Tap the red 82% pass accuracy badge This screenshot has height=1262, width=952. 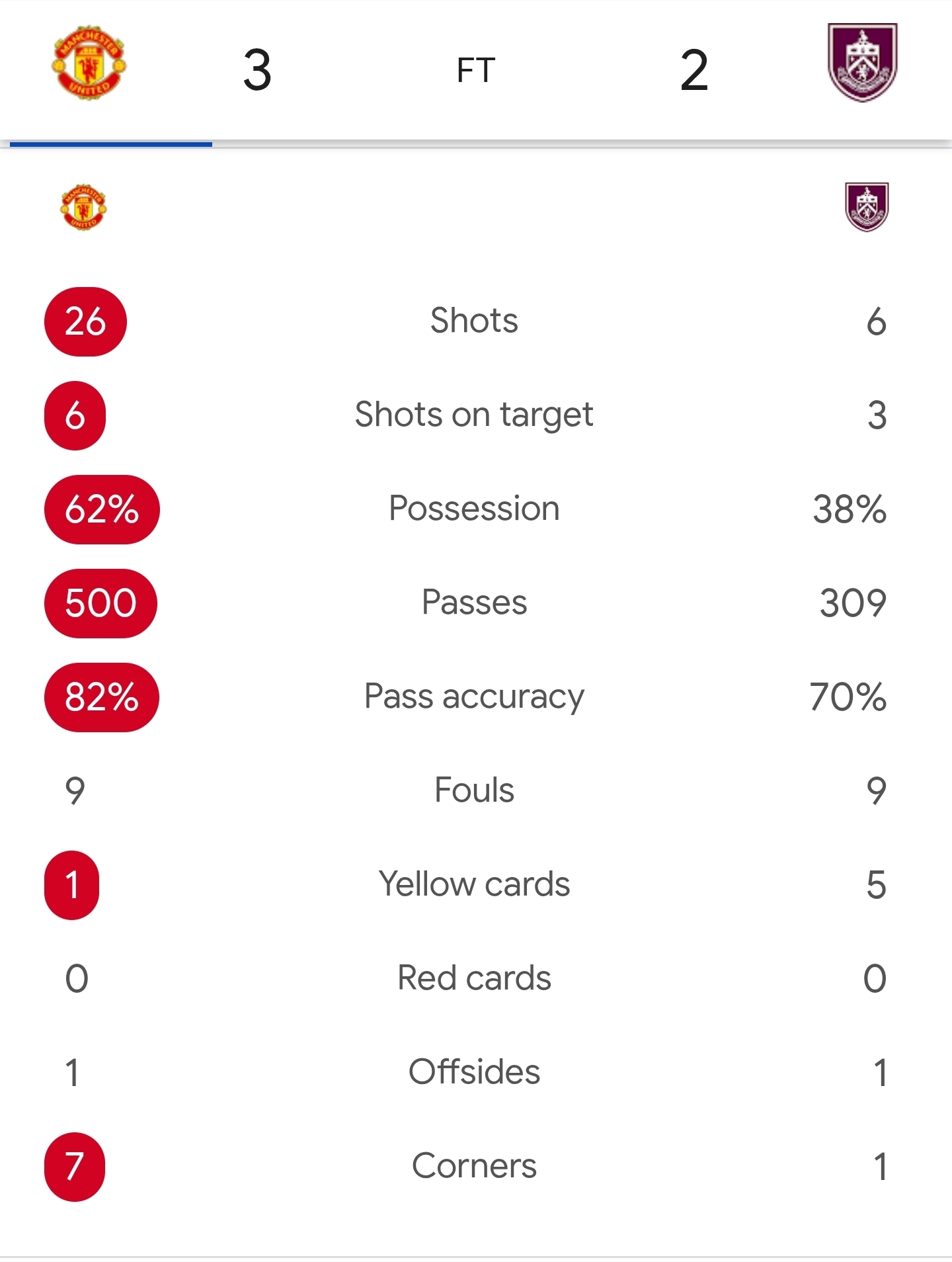pyautogui.click(x=102, y=697)
